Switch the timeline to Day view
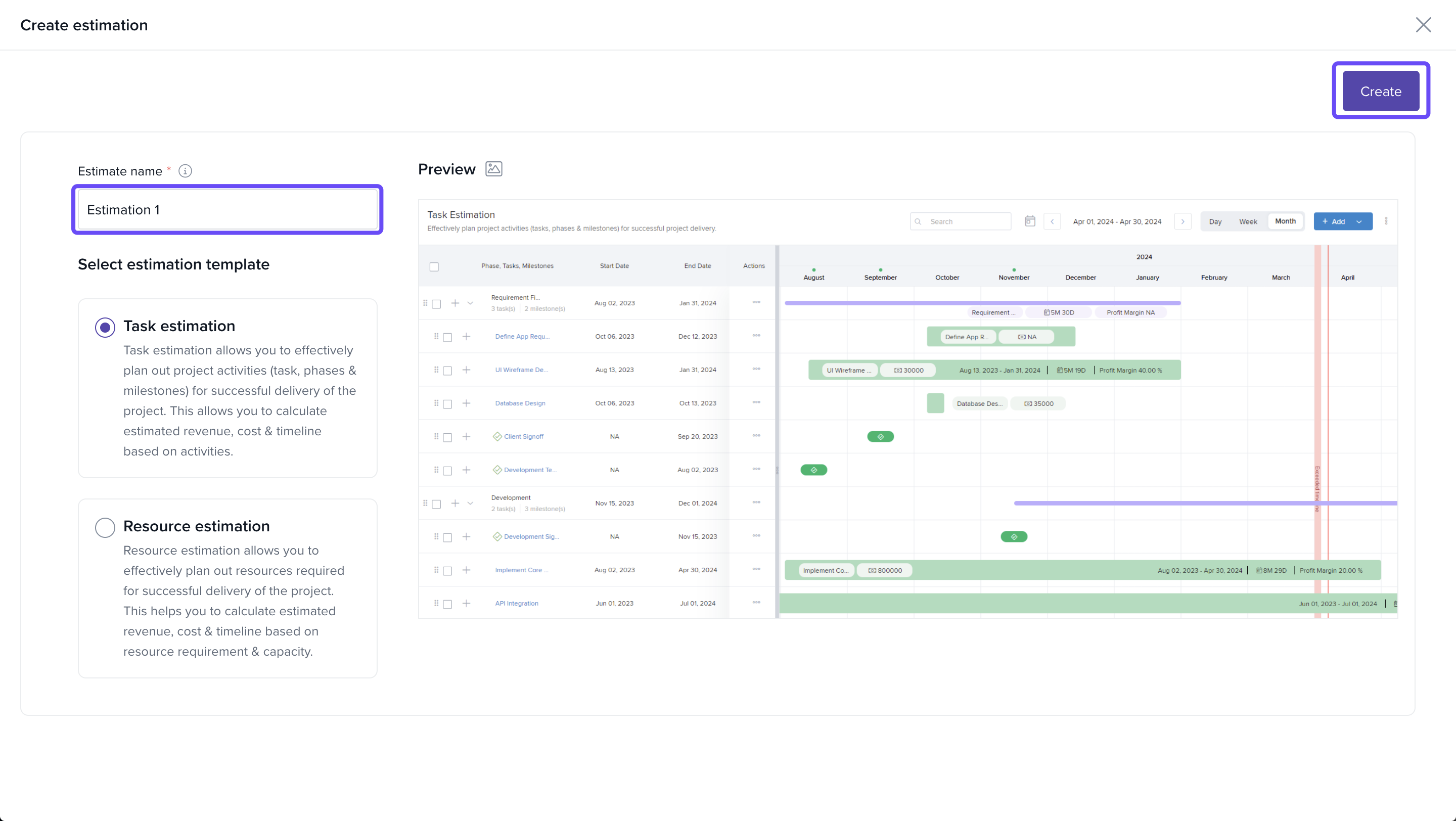The width and height of the screenshot is (1456, 821). 1215,221
